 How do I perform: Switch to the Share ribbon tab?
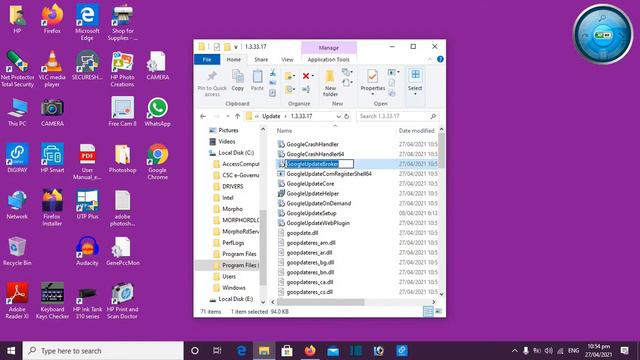point(261,60)
